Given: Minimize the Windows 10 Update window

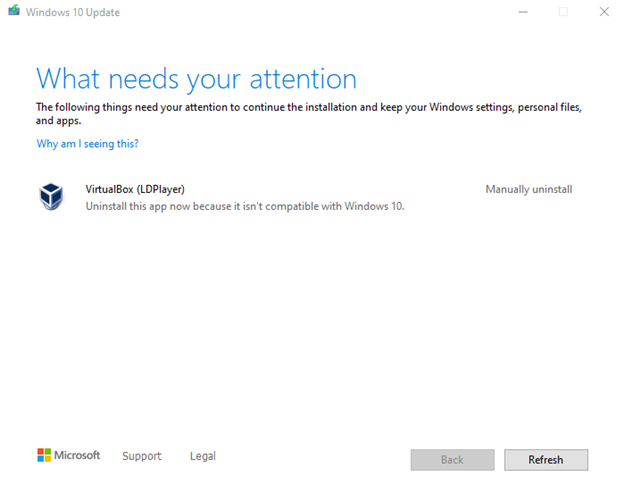Looking at the screenshot, I should coord(523,12).
